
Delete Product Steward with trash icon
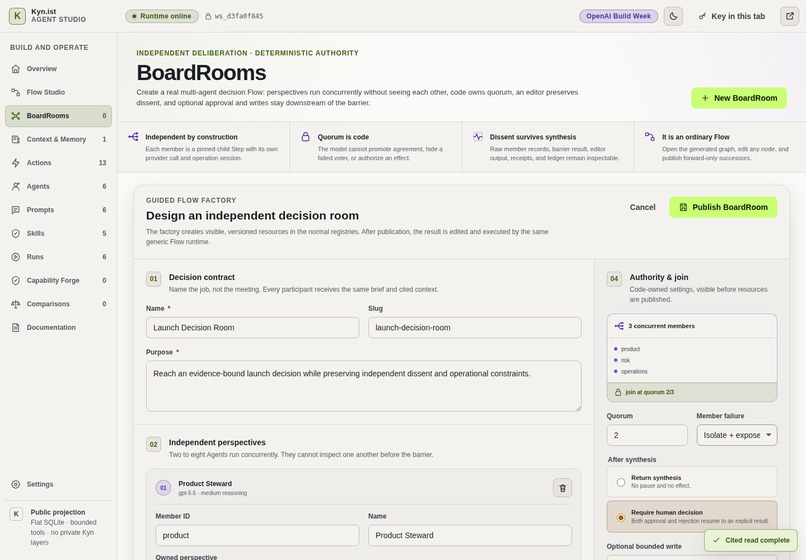click(562, 488)
